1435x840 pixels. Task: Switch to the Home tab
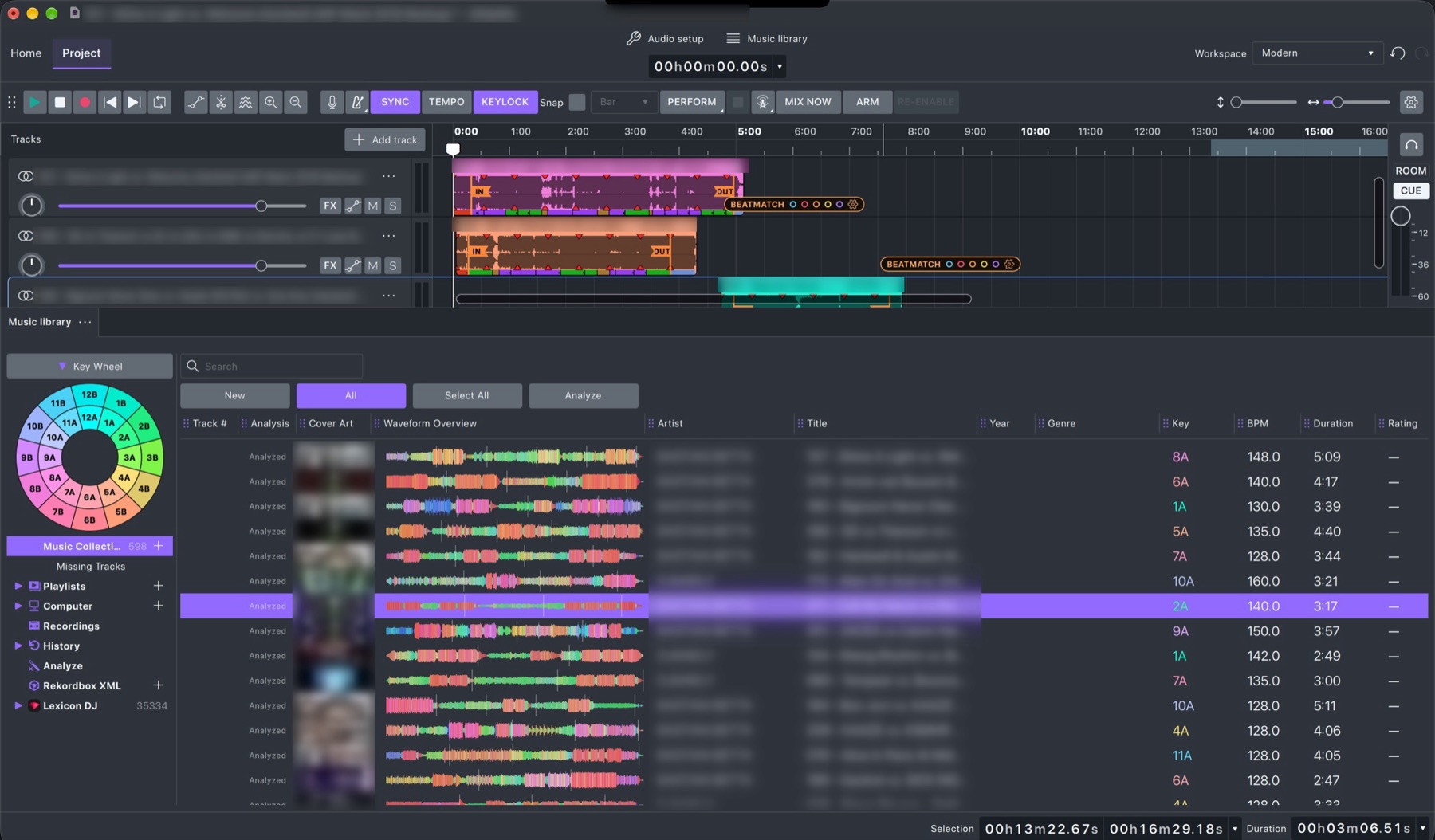[26, 53]
